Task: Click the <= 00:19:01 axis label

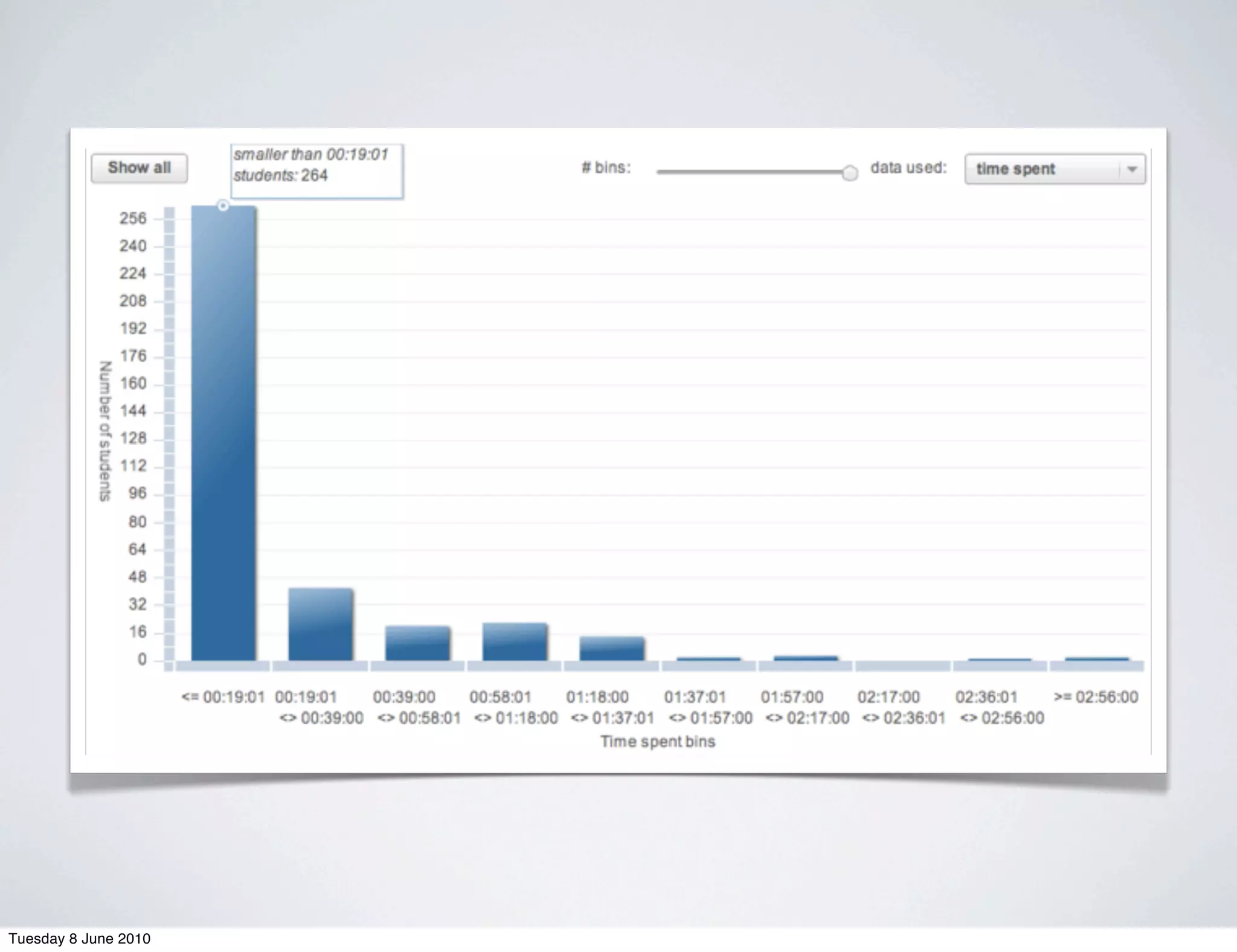Action: [x=223, y=697]
